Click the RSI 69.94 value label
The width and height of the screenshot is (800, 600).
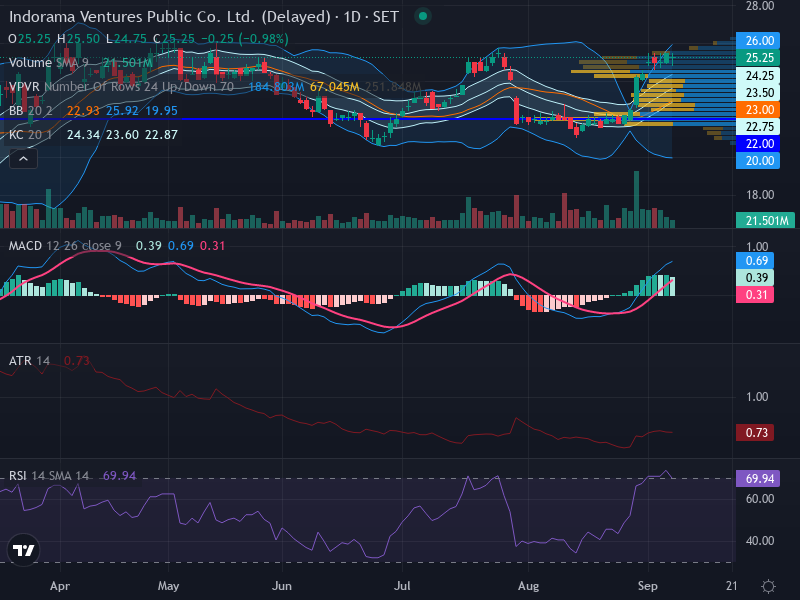tap(758, 479)
